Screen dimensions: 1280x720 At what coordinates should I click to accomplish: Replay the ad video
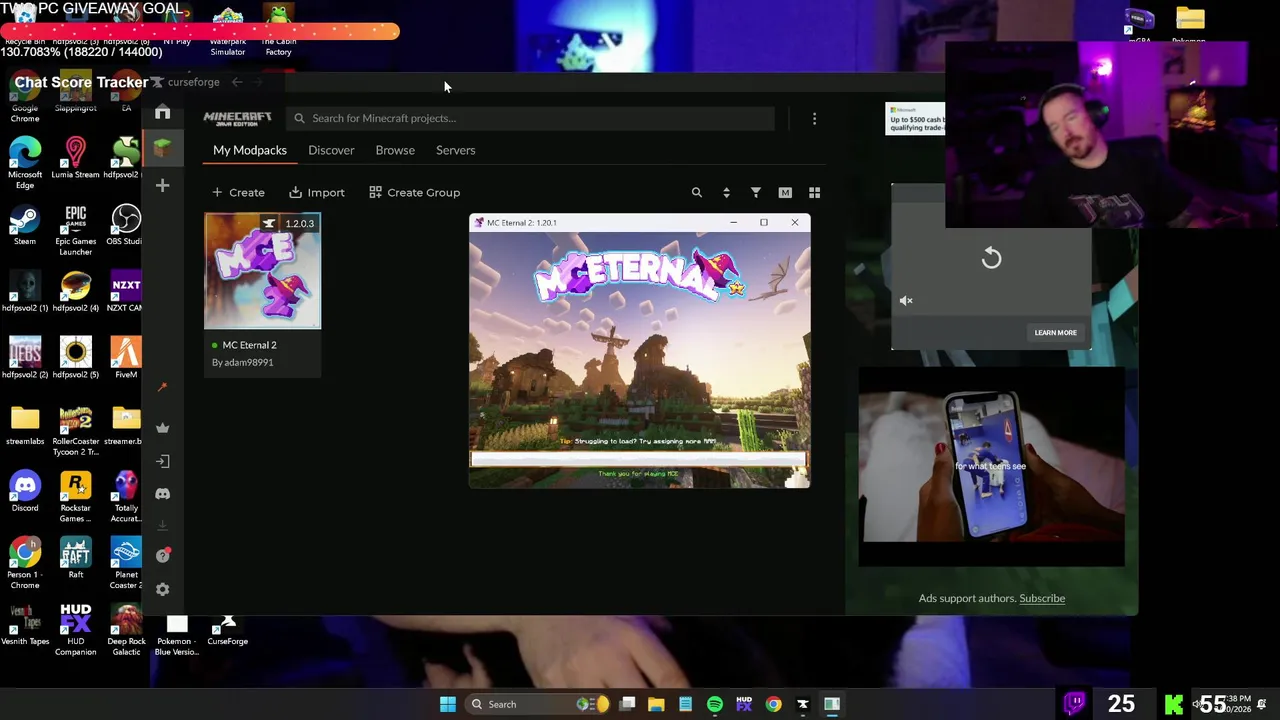coord(991,259)
